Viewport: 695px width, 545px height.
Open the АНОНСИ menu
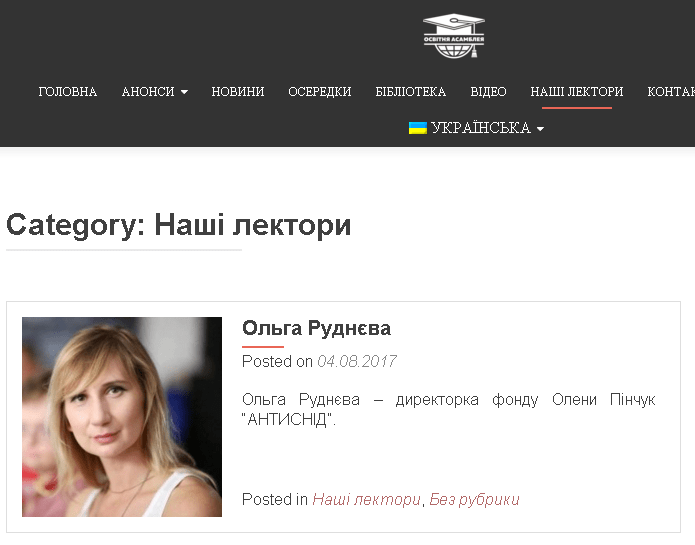154,92
